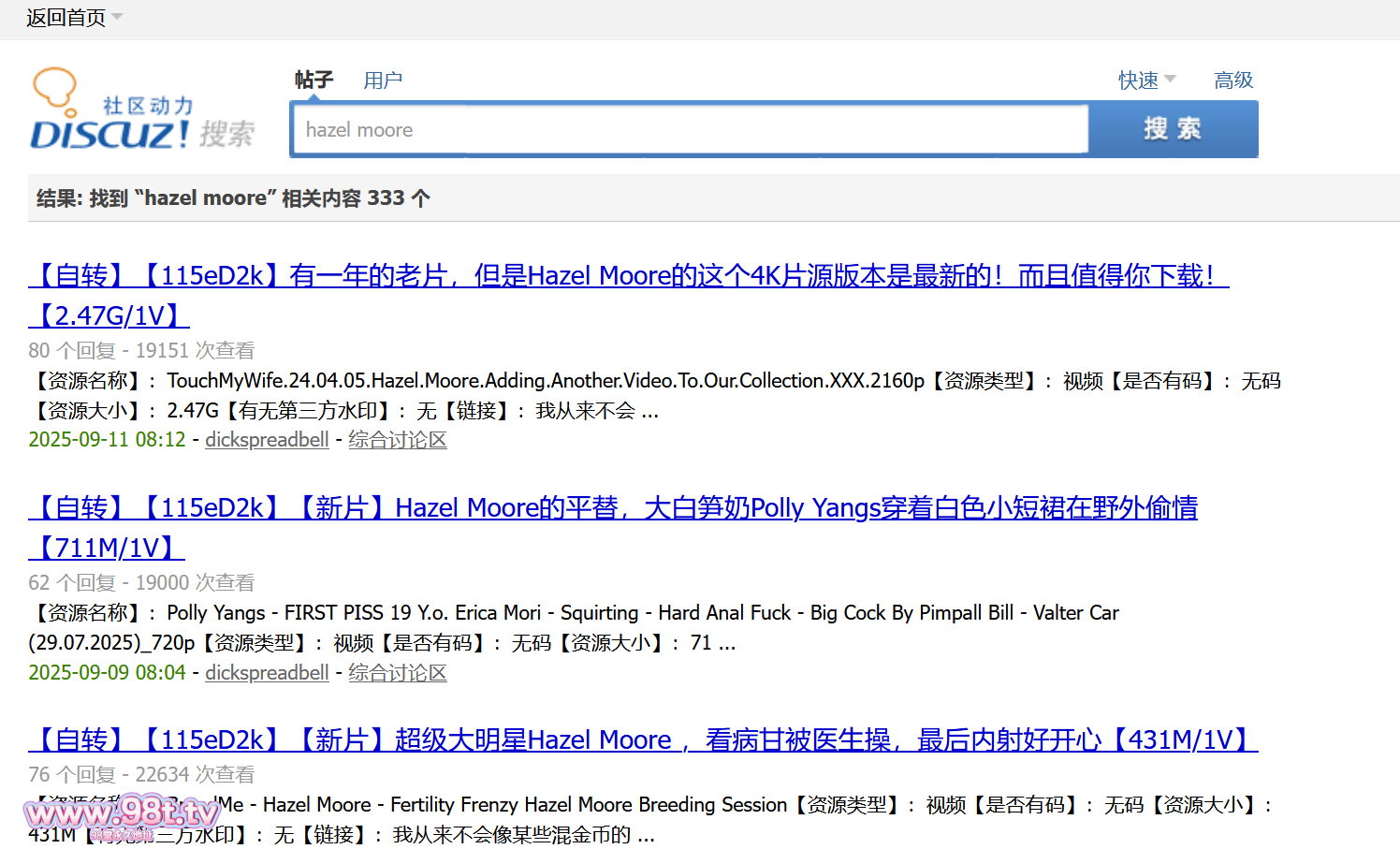1400x849 pixels.
Task: Open the Polly Yangs 711M/1V result title
Action: 613,527
